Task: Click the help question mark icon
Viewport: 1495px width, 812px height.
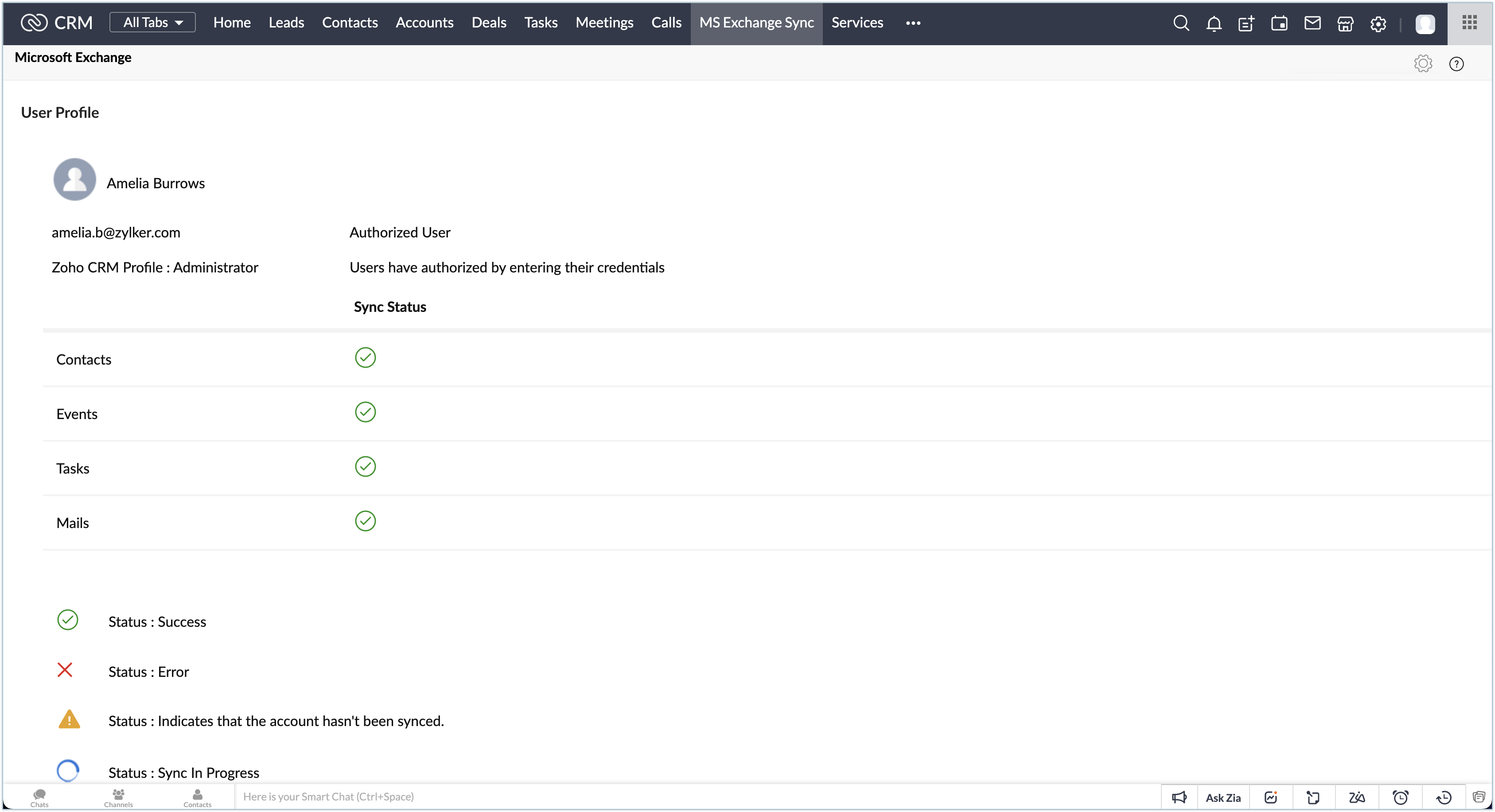Action: click(1456, 64)
